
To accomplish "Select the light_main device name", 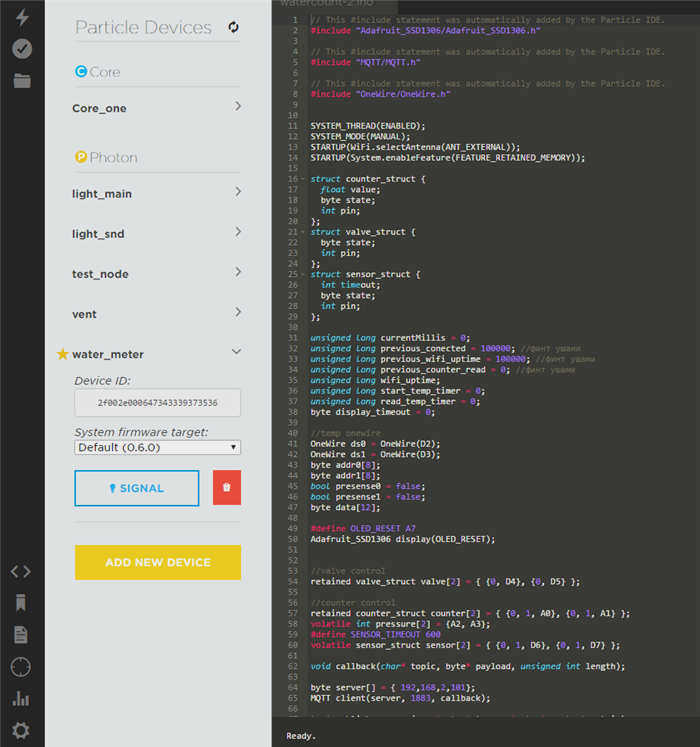I will (x=102, y=194).
